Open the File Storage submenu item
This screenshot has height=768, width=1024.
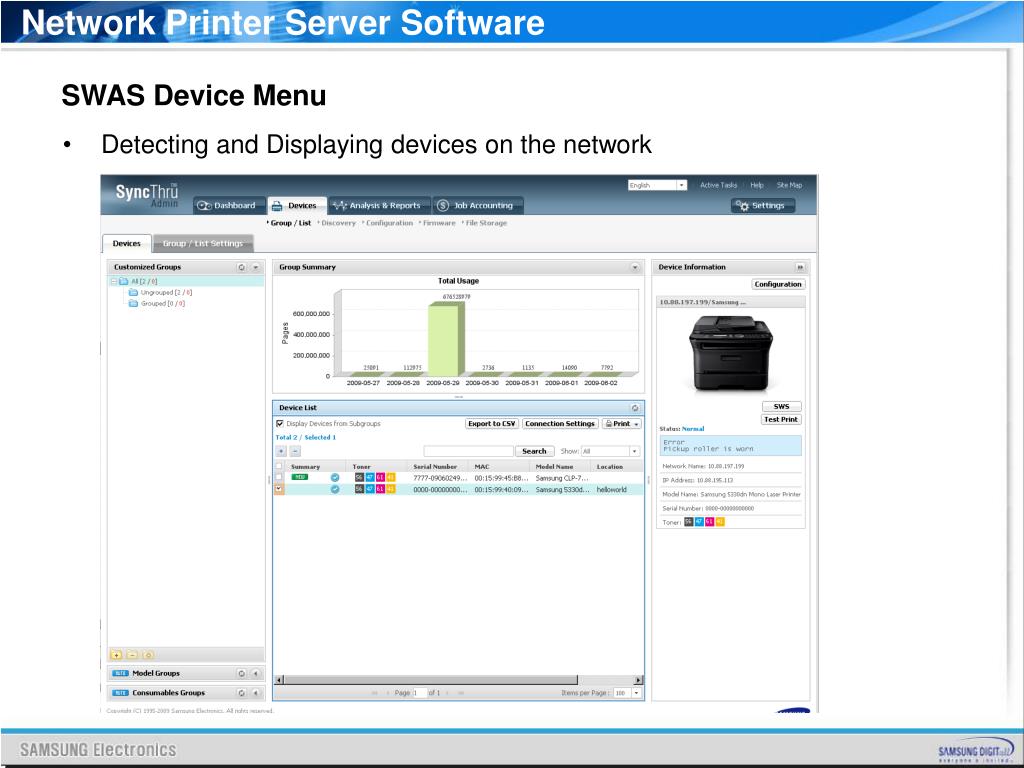coord(486,223)
